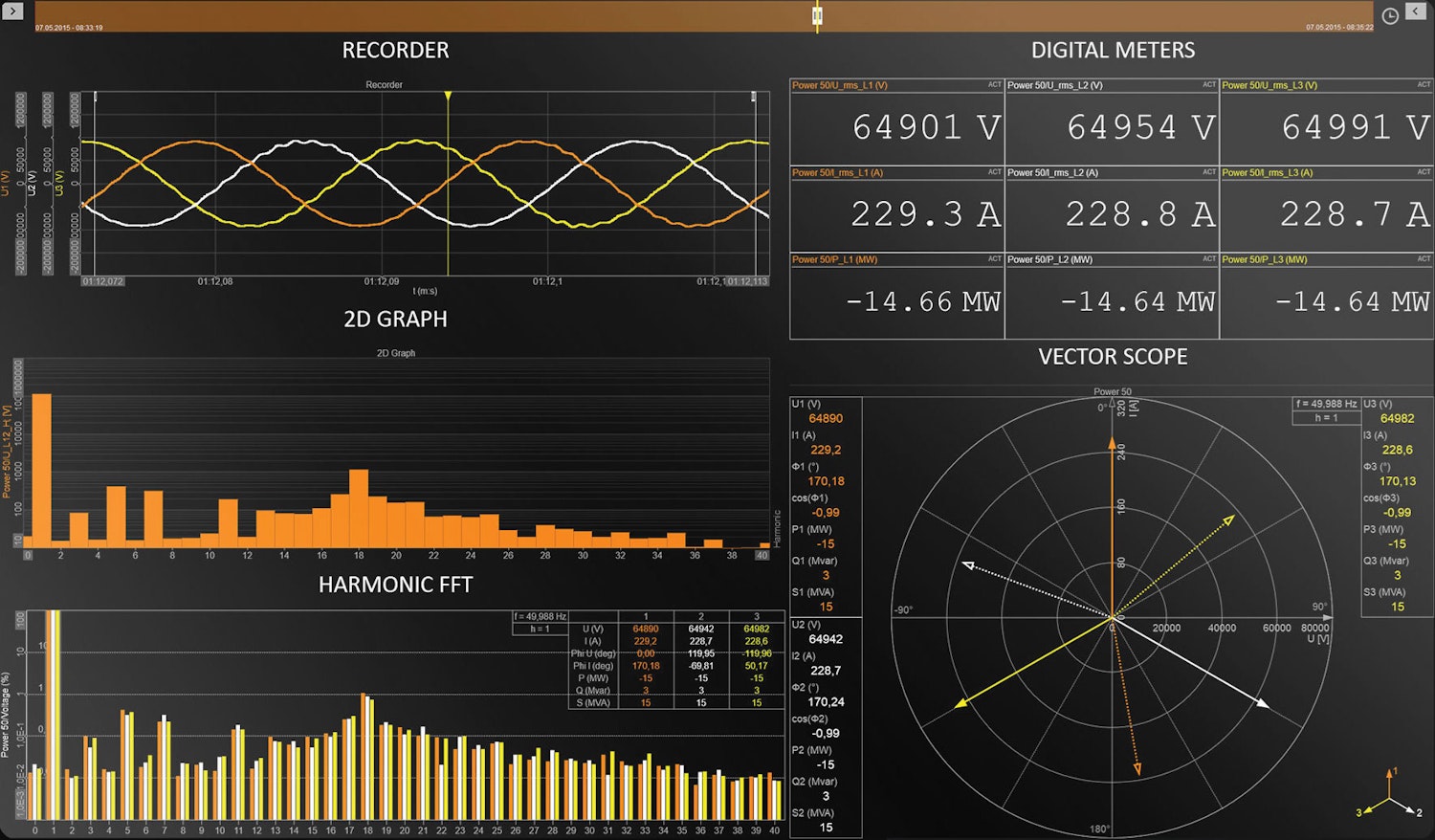
Task: Click the U_rms_L1 meter reading 64901 V
Action: click(926, 127)
